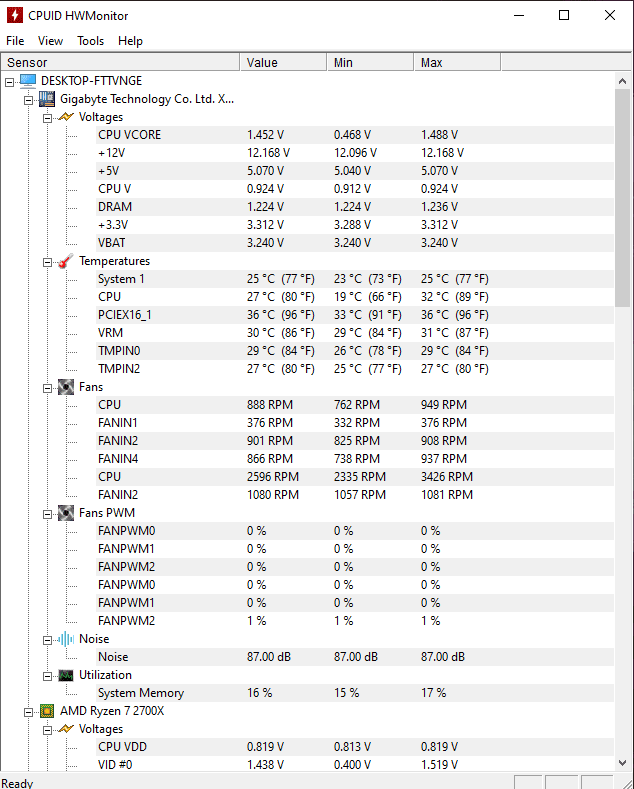Viewport: 634px width, 789px height.
Task: Click the HWMonitor lightning bolt app icon
Action: click(15, 15)
